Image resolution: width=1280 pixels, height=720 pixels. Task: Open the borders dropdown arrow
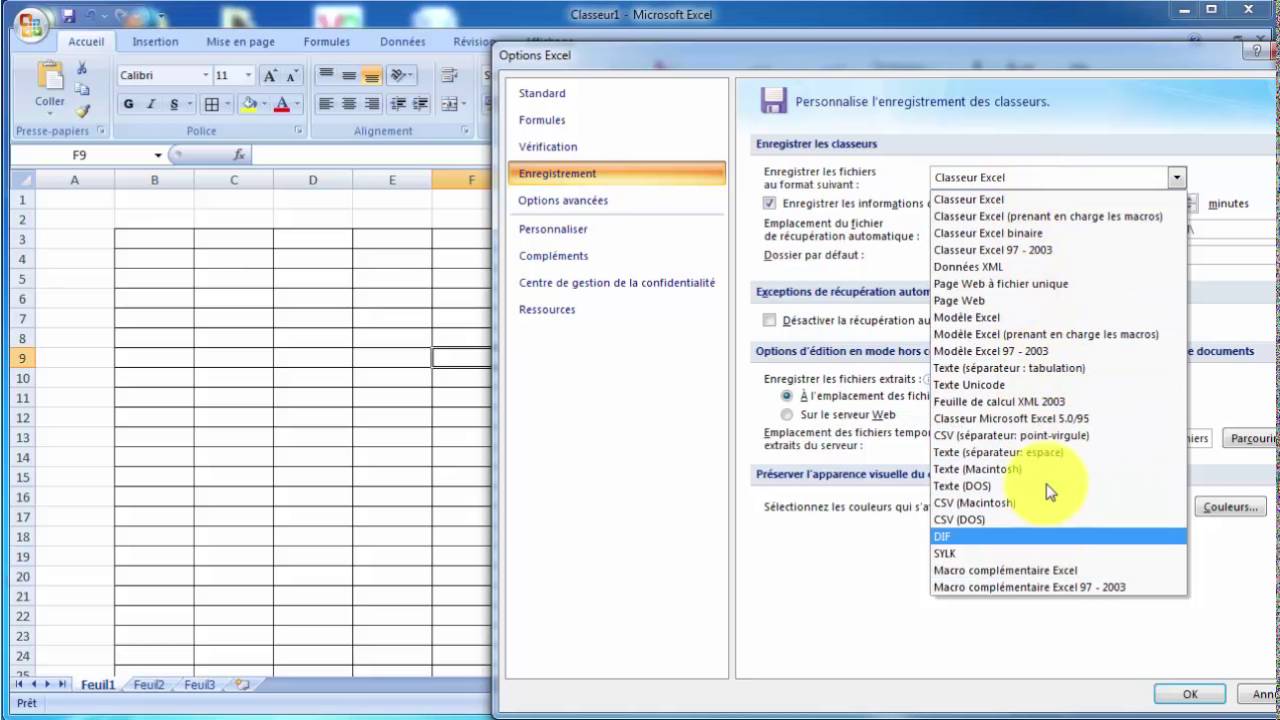point(229,104)
